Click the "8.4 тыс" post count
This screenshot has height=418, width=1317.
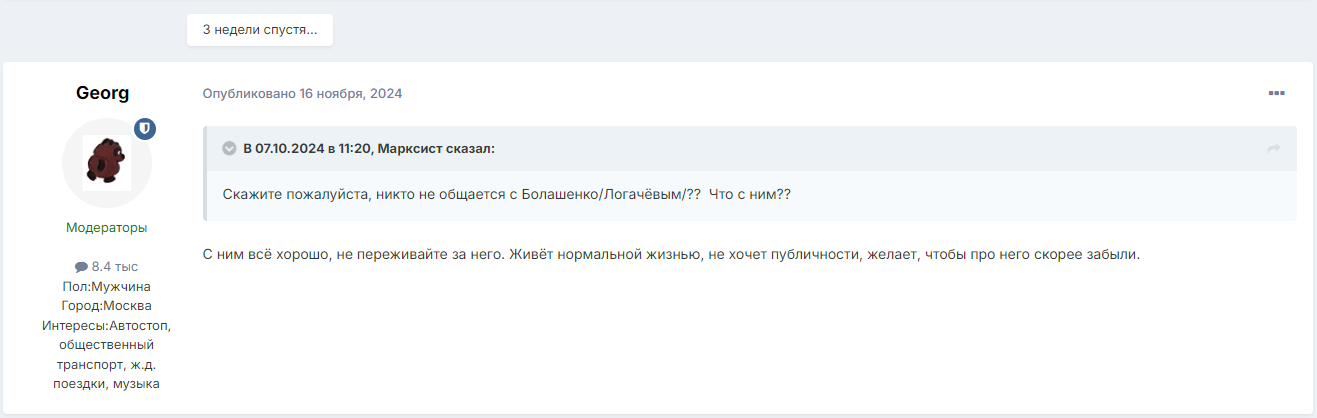[114, 267]
